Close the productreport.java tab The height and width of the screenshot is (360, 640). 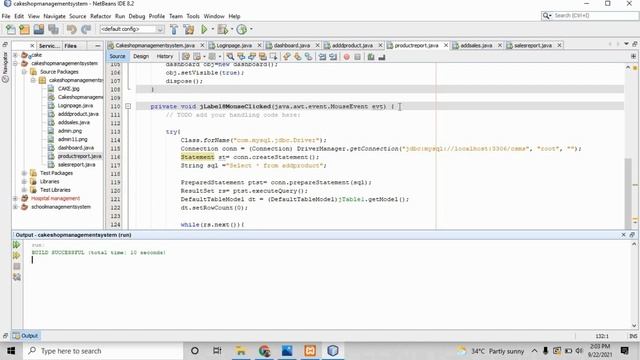[446, 45]
